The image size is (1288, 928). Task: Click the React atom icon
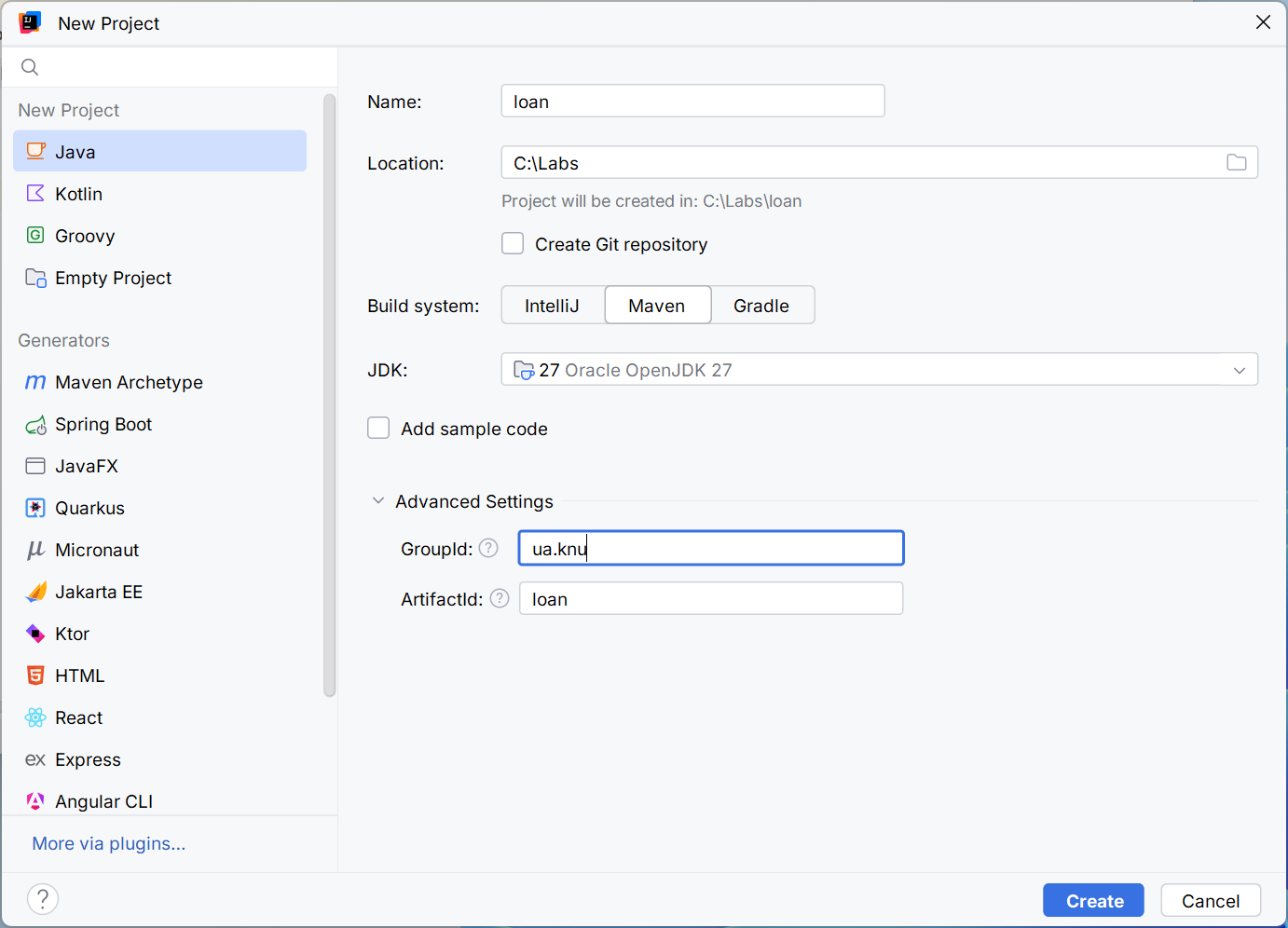[x=35, y=717]
